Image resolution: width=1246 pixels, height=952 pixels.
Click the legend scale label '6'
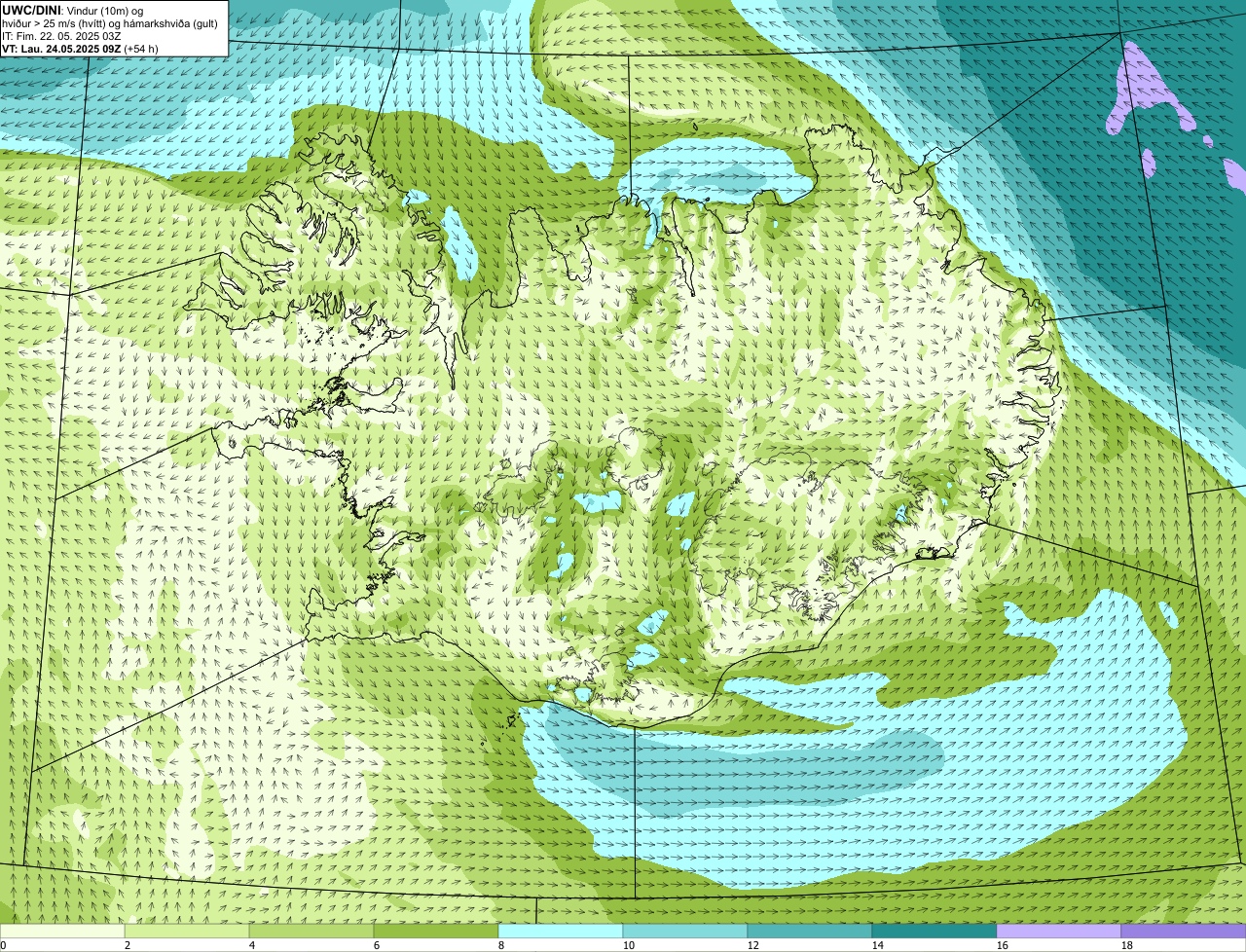pos(377,945)
